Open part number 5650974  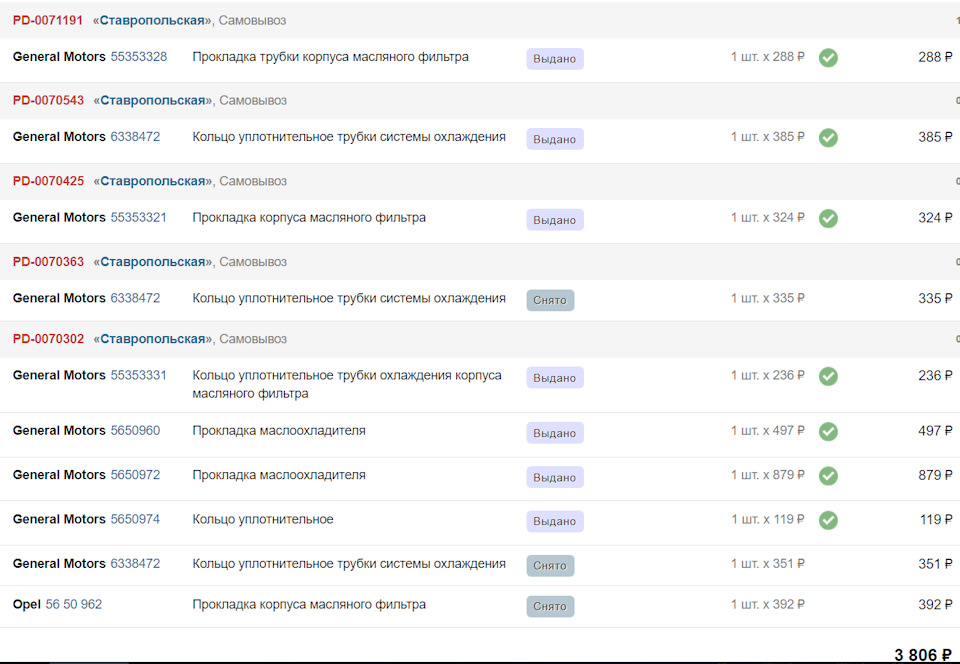pyautogui.click(x=135, y=519)
